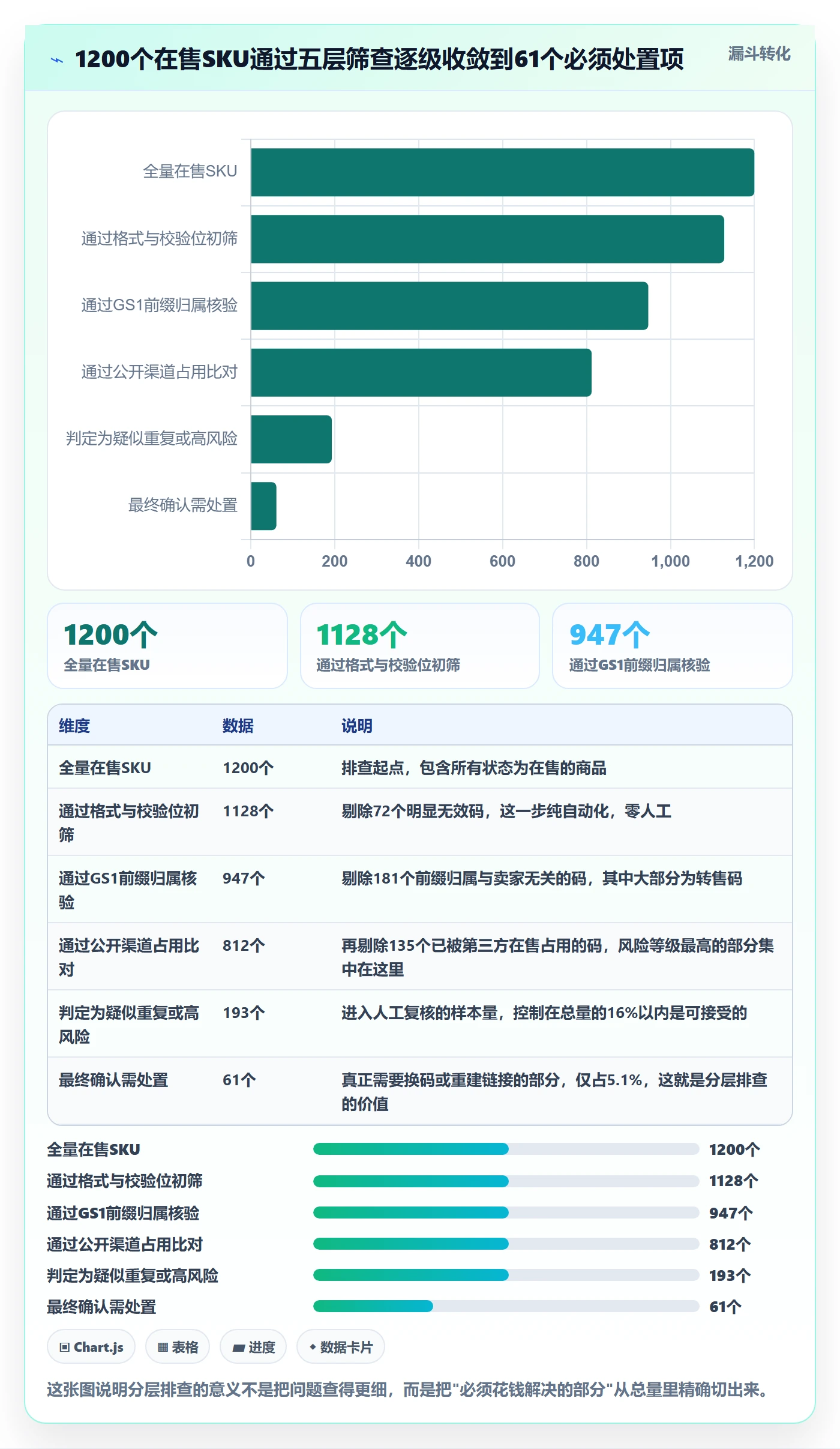Select the Chart.js chip
The image size is (840, 1449).
(x=91, y=1347)
